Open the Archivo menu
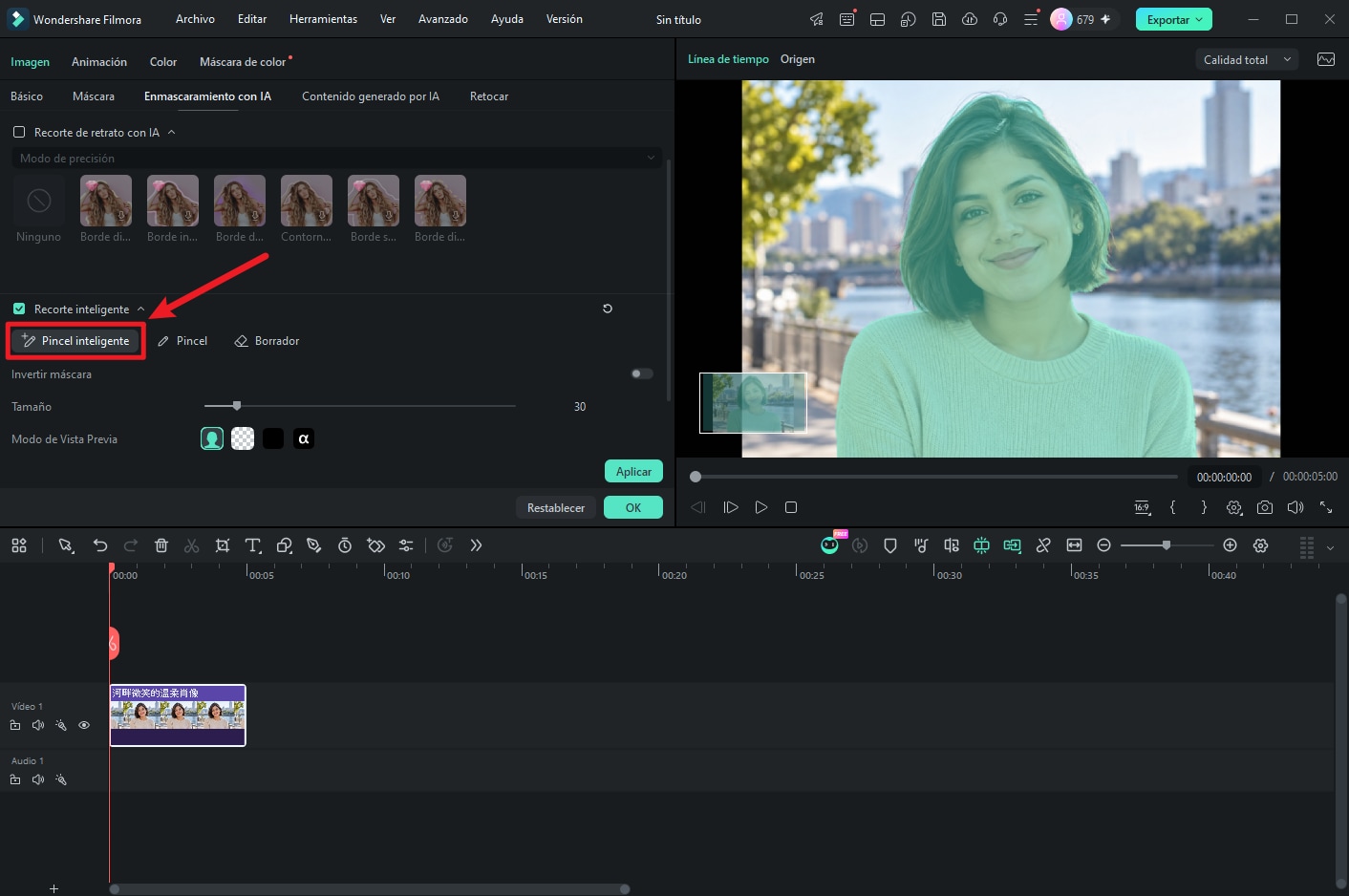 [x=195, y=19]
